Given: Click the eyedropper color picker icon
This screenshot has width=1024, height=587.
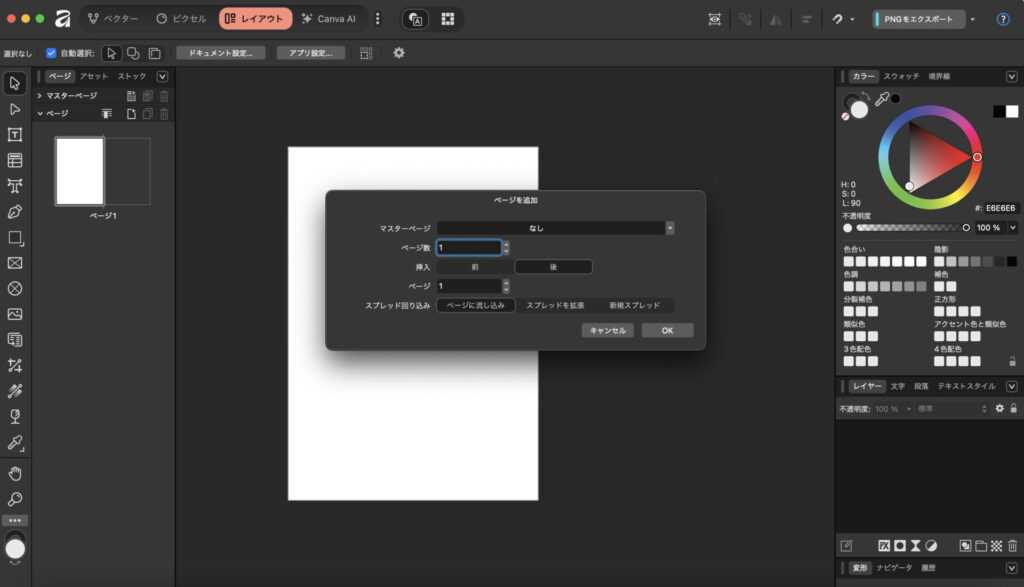Looking at the screenshot, I should [x=881, y=99].
